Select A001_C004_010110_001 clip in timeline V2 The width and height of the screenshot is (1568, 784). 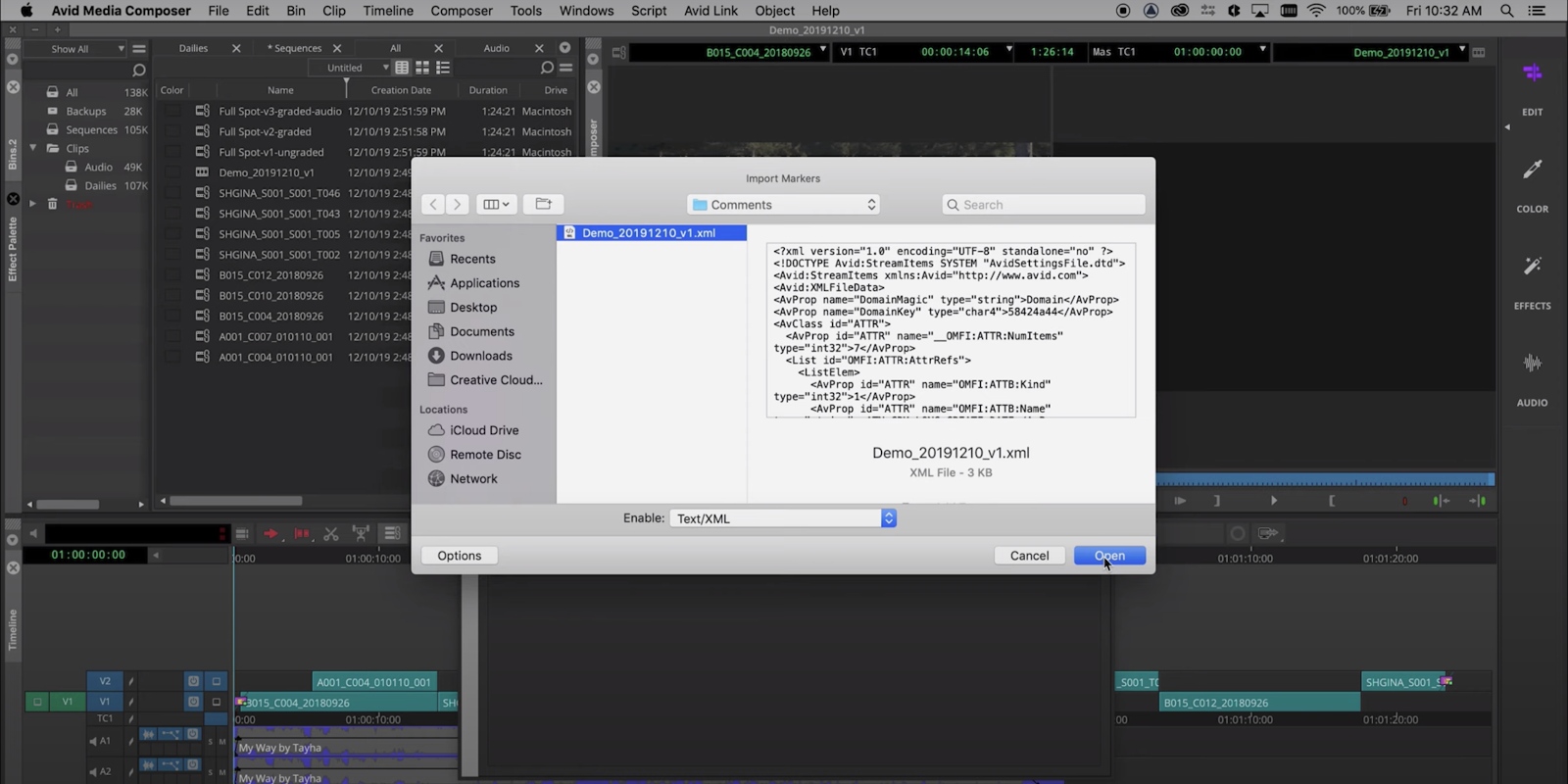pyautogui.click(x=373, y=682)
